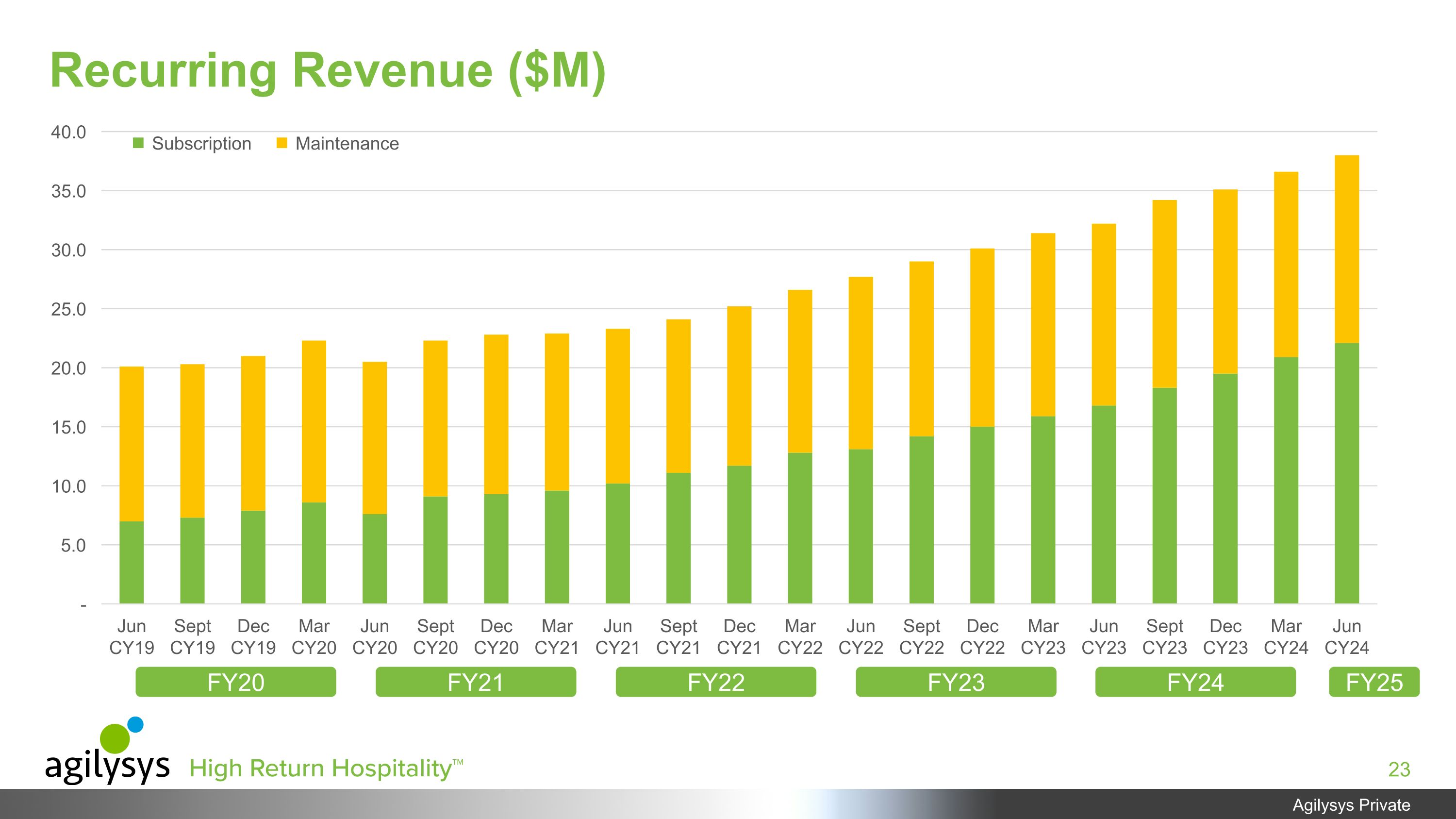Click the Mar CY21 axis label
1456x819 pixels.
pyautogui.click(x=557, y=637)
